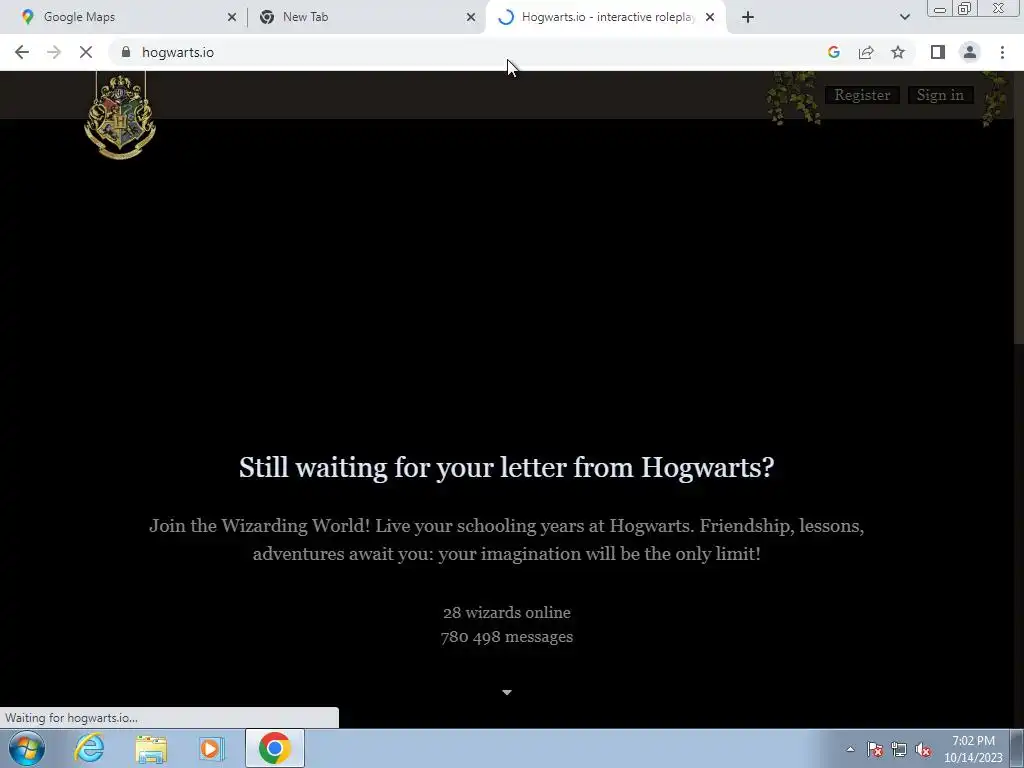This screenshot has width=1024, height=768.
Task: Open the Chrome three-dot menu
Action: pyautogui.click(x=1002, y=52)
